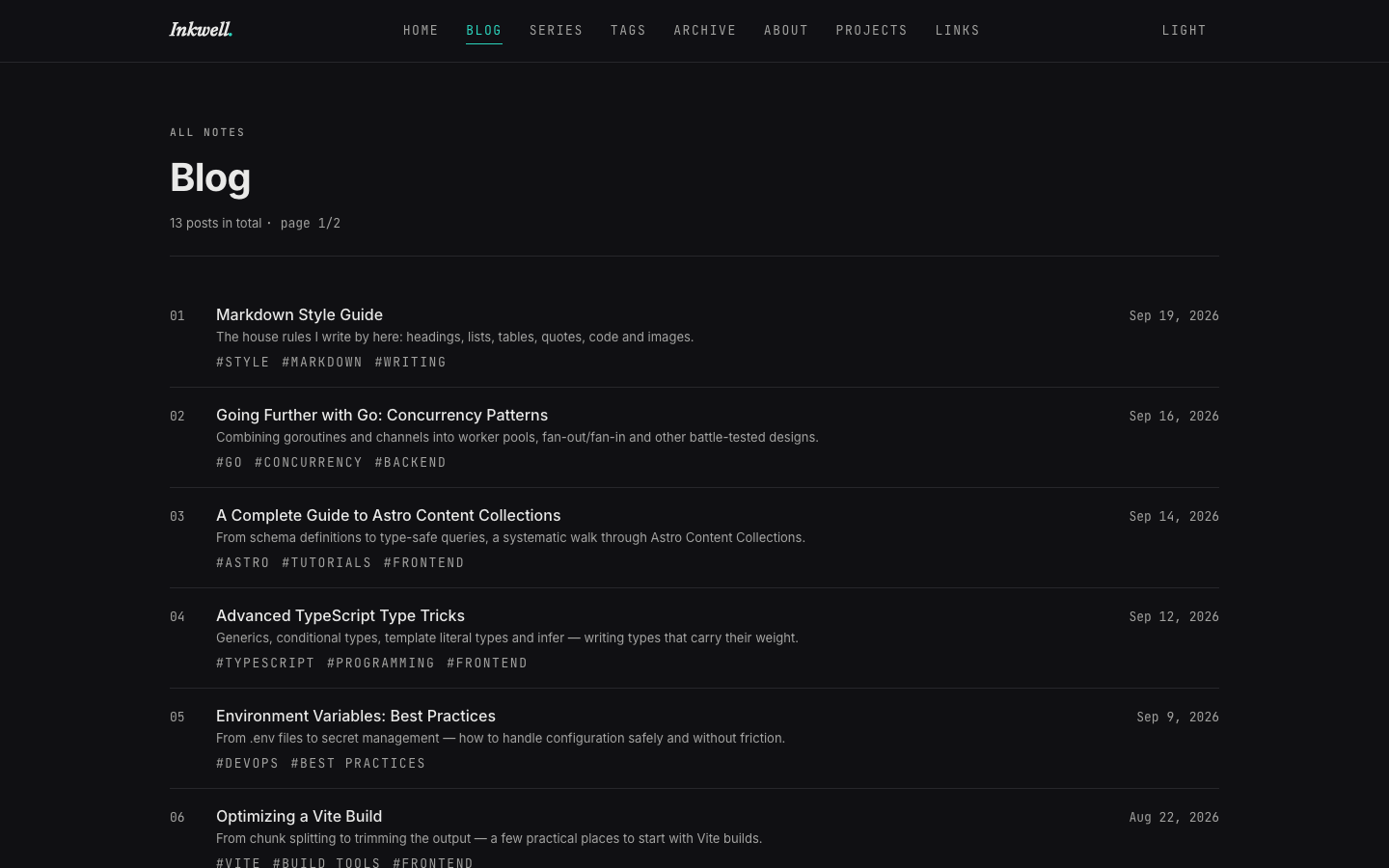Select the #ASTRO tag
1389x868 pixels.
(x=243, y=563)
